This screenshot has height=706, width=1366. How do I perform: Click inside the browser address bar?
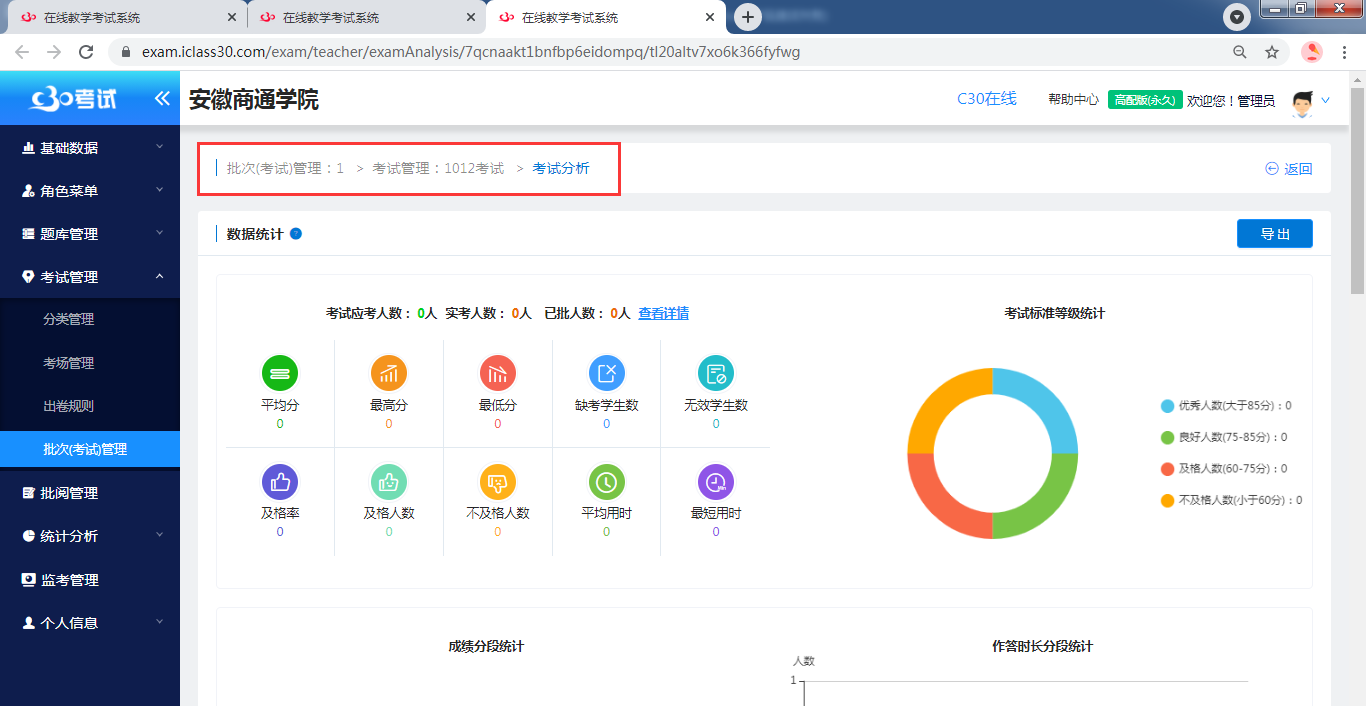pos(600,52)
